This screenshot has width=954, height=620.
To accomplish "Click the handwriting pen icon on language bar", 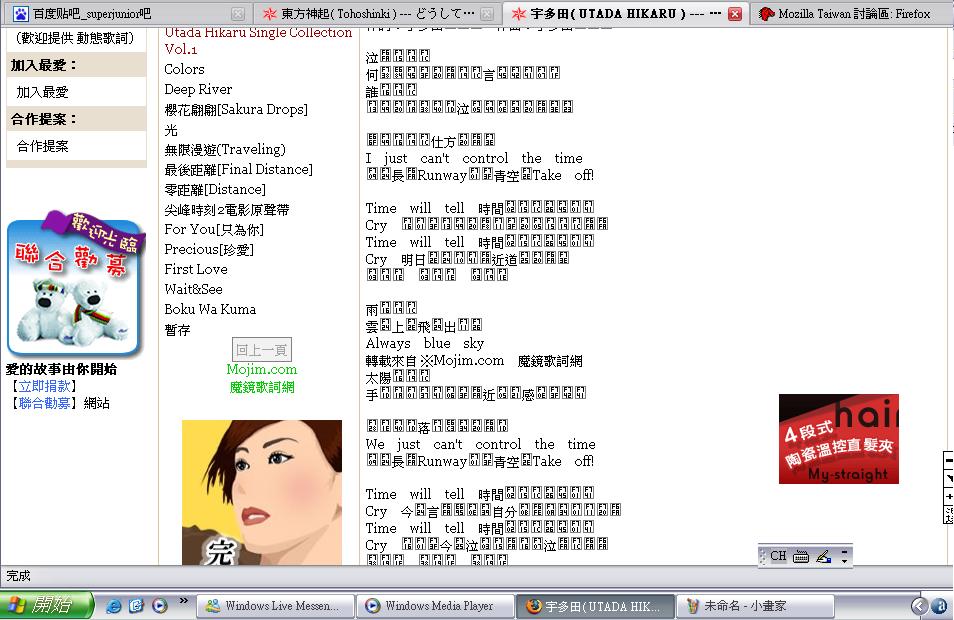I will coord(824,556).
